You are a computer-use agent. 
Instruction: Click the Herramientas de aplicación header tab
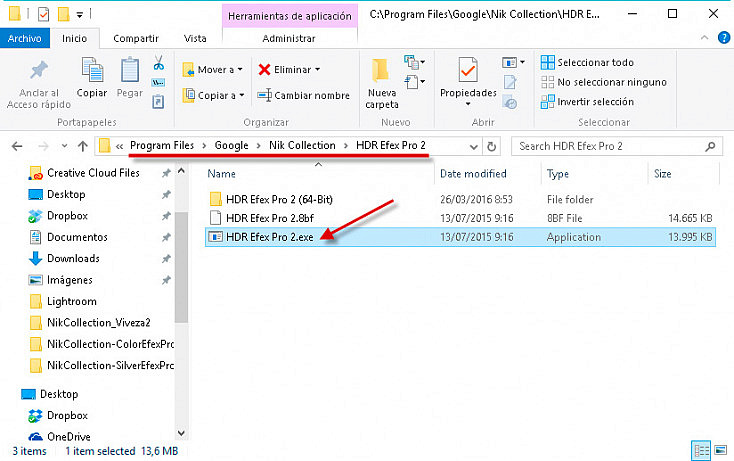coord(290,16)
